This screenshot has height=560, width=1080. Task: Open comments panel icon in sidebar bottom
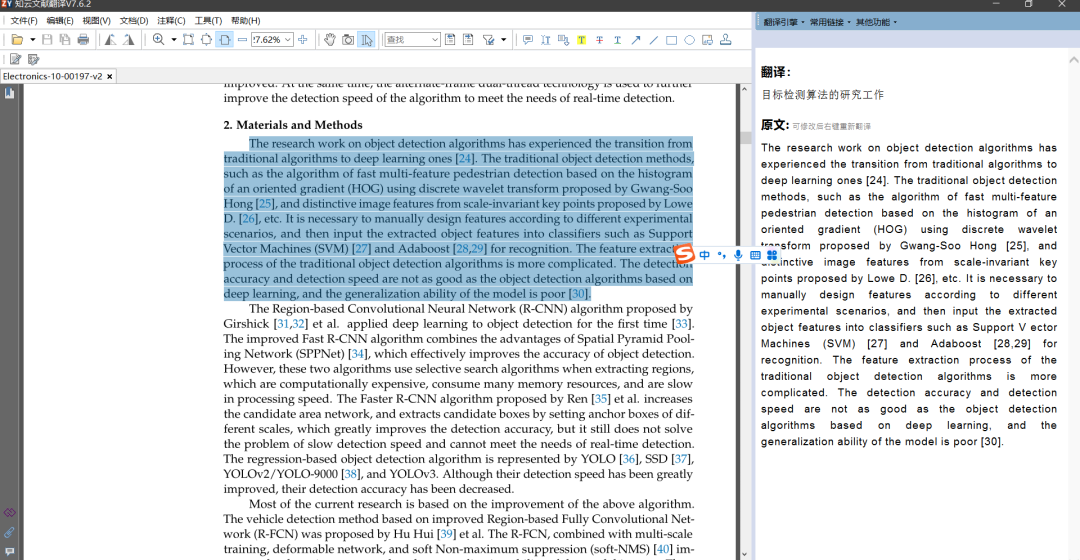pyautogui.click(x=9, y=552)
